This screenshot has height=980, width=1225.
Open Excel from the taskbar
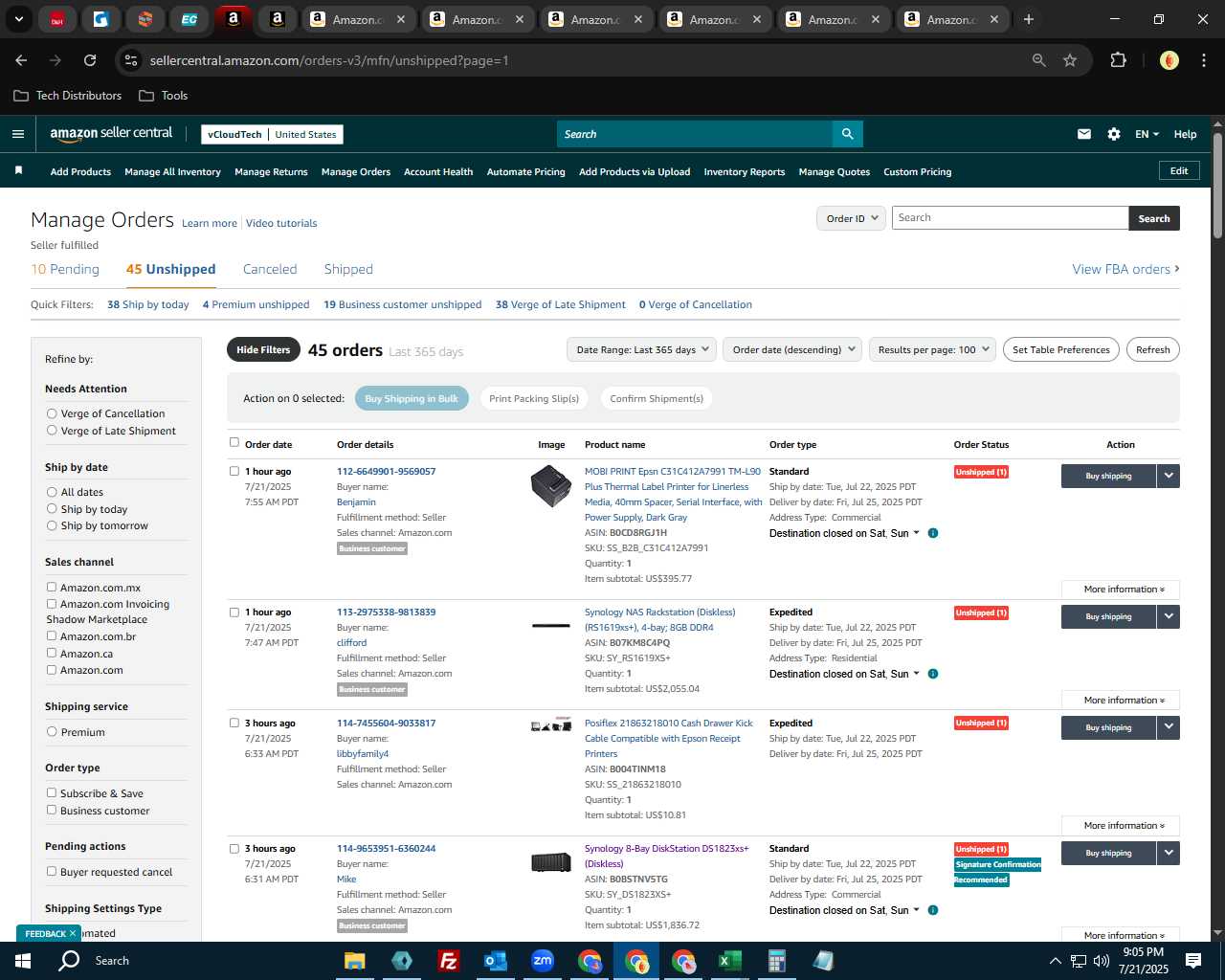point(729,961)
